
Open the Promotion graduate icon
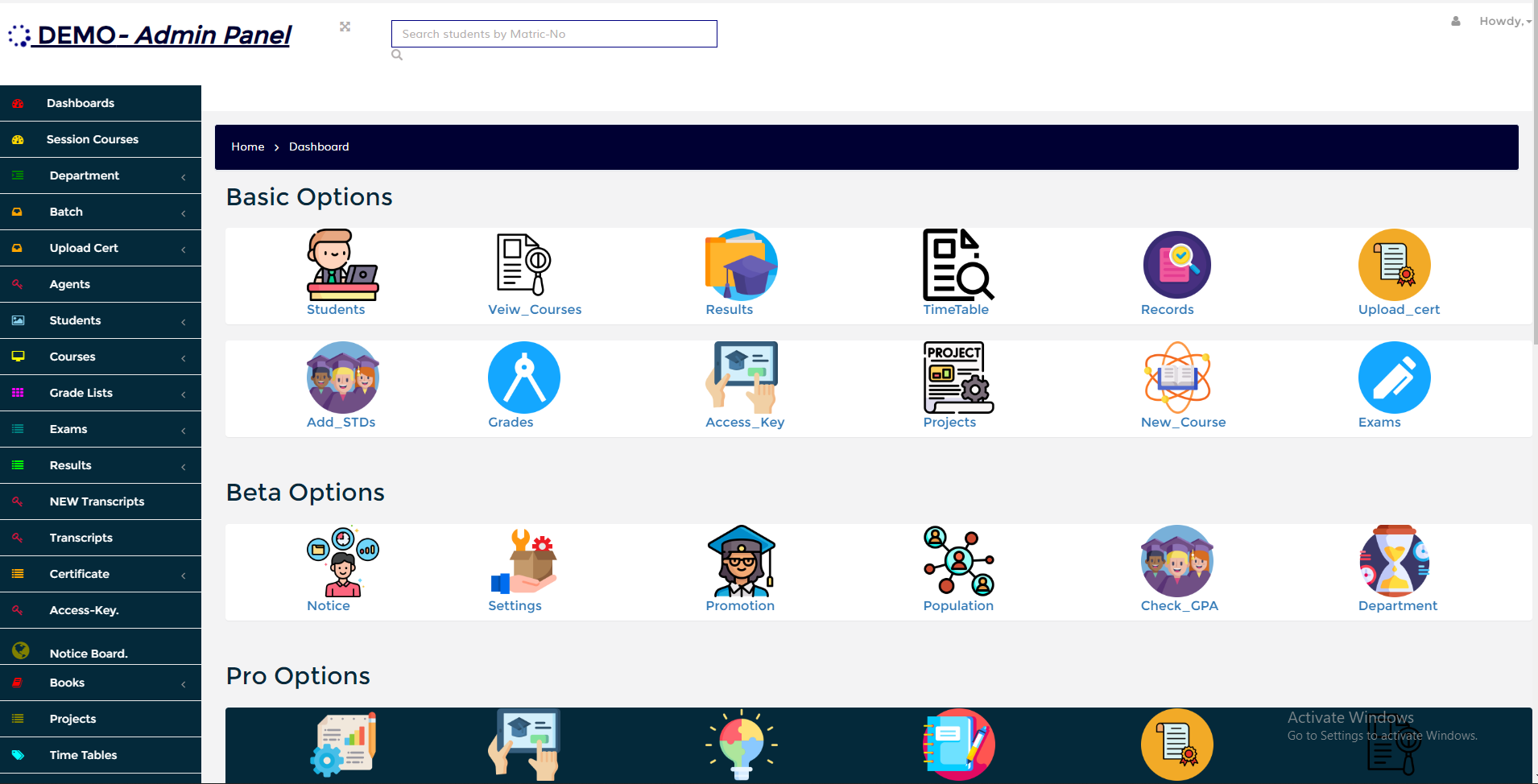[741, 561]
